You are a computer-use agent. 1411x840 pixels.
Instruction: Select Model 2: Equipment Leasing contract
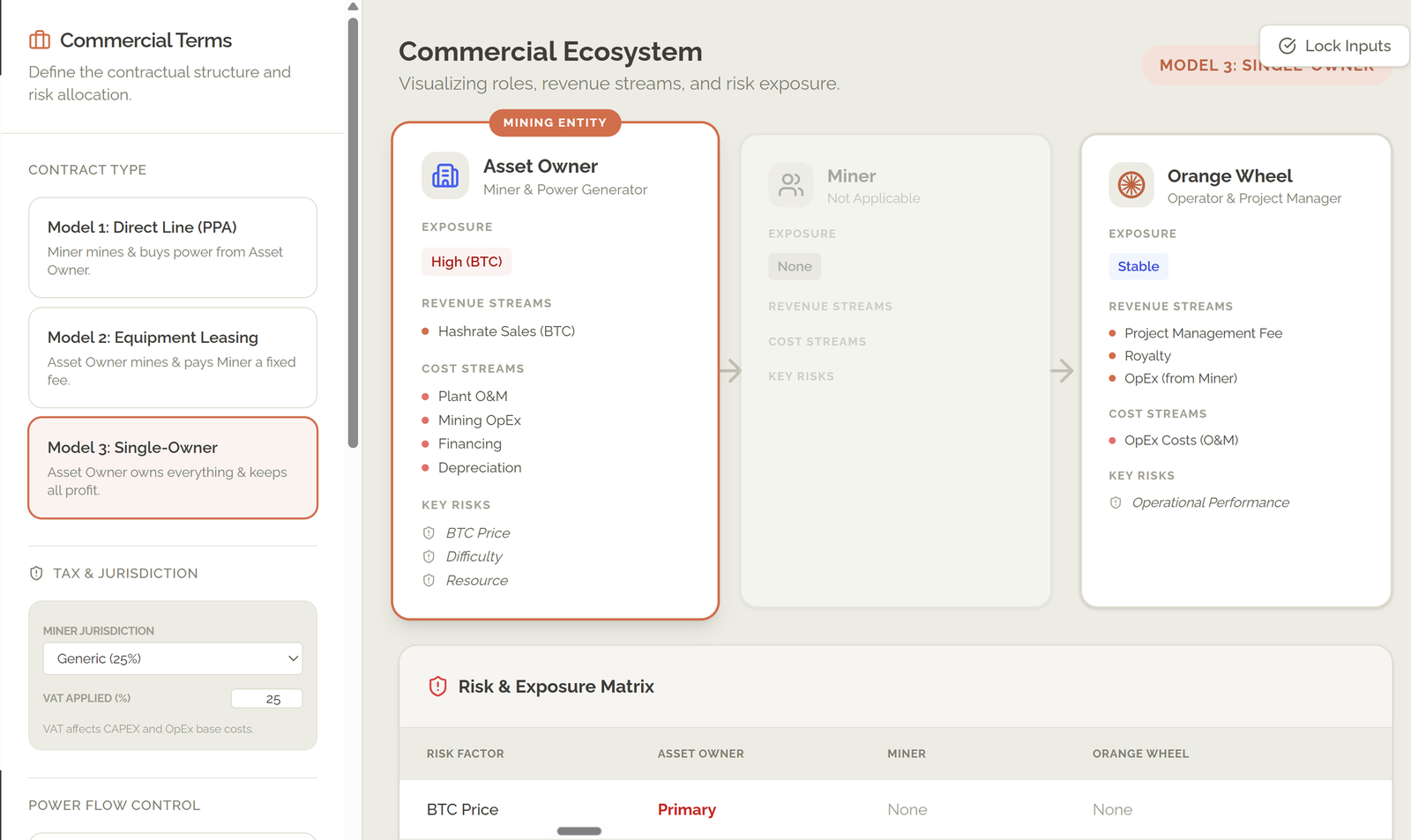click(173, 358)
